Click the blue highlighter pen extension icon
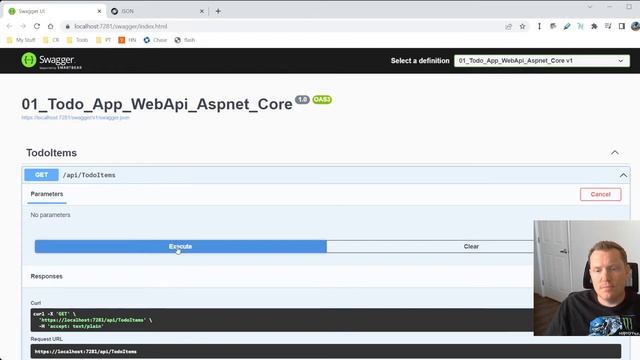 click(567, 26)
